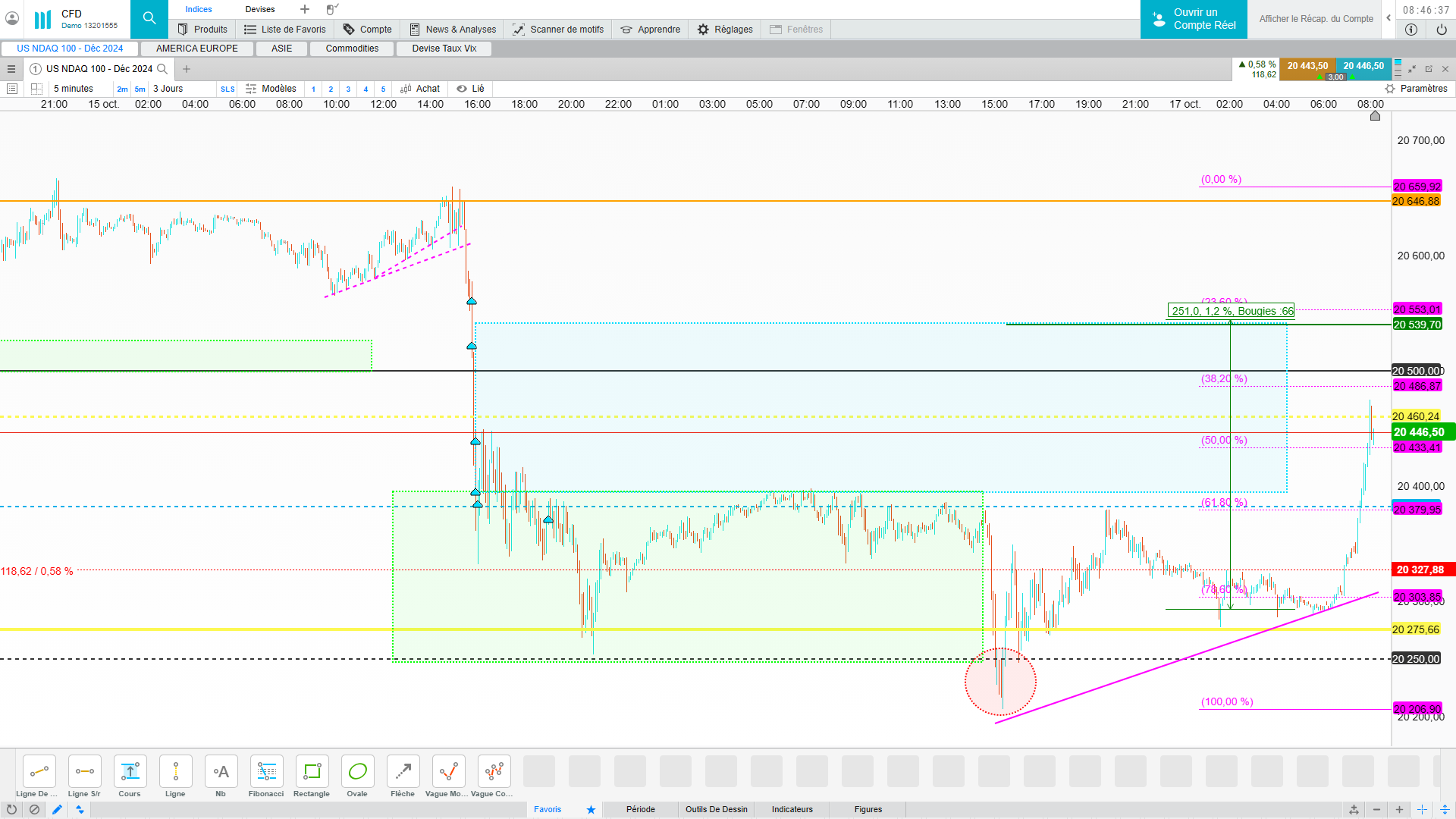
Task: Toggle the Lié linked-chart eye
Action: [x=462, y=89]
